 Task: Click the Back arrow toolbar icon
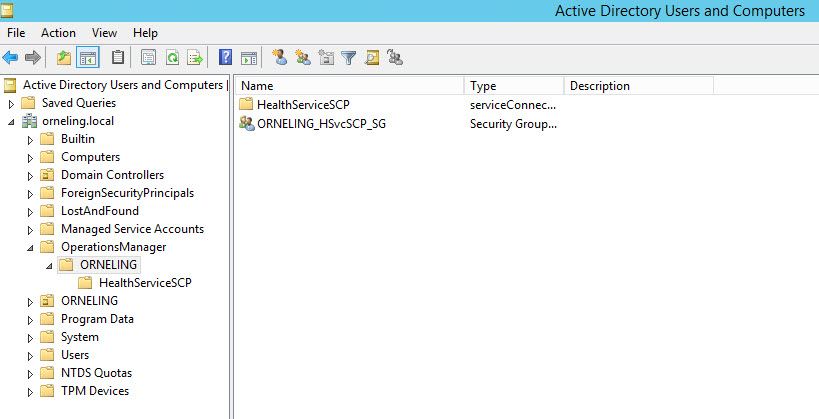click(11, 58)
